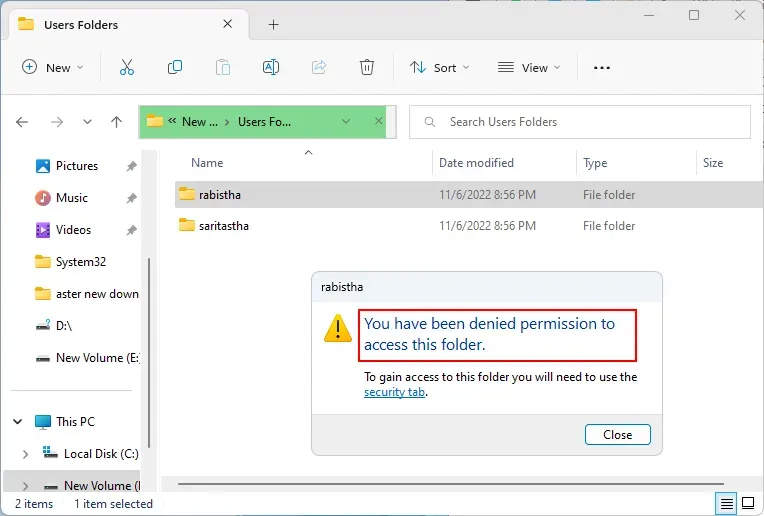Unpin Pictures using its pin icon
This screenshot has height=516, width=764.
pyautogui.click(x=132, y=166)
